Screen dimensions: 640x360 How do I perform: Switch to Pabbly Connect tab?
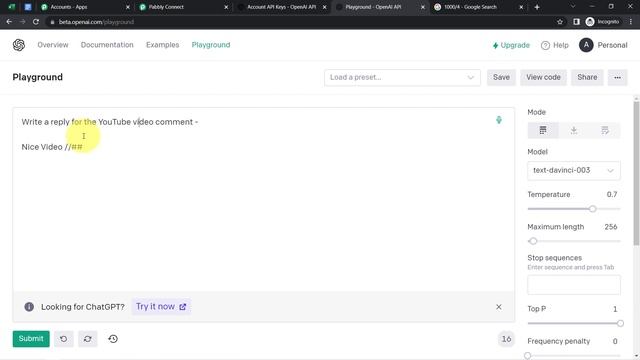(182, 7)
